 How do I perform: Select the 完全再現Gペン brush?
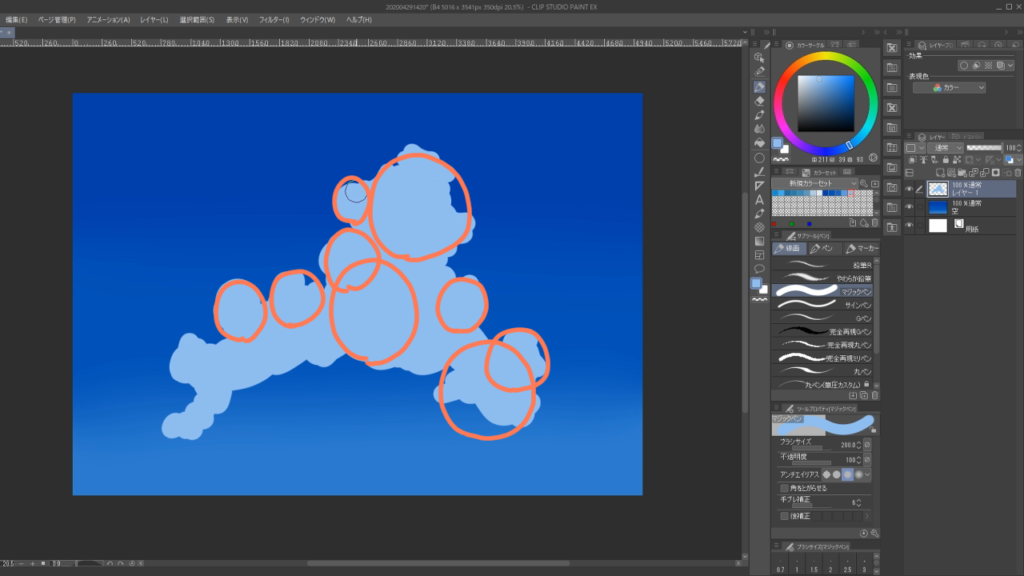point(822,332)
